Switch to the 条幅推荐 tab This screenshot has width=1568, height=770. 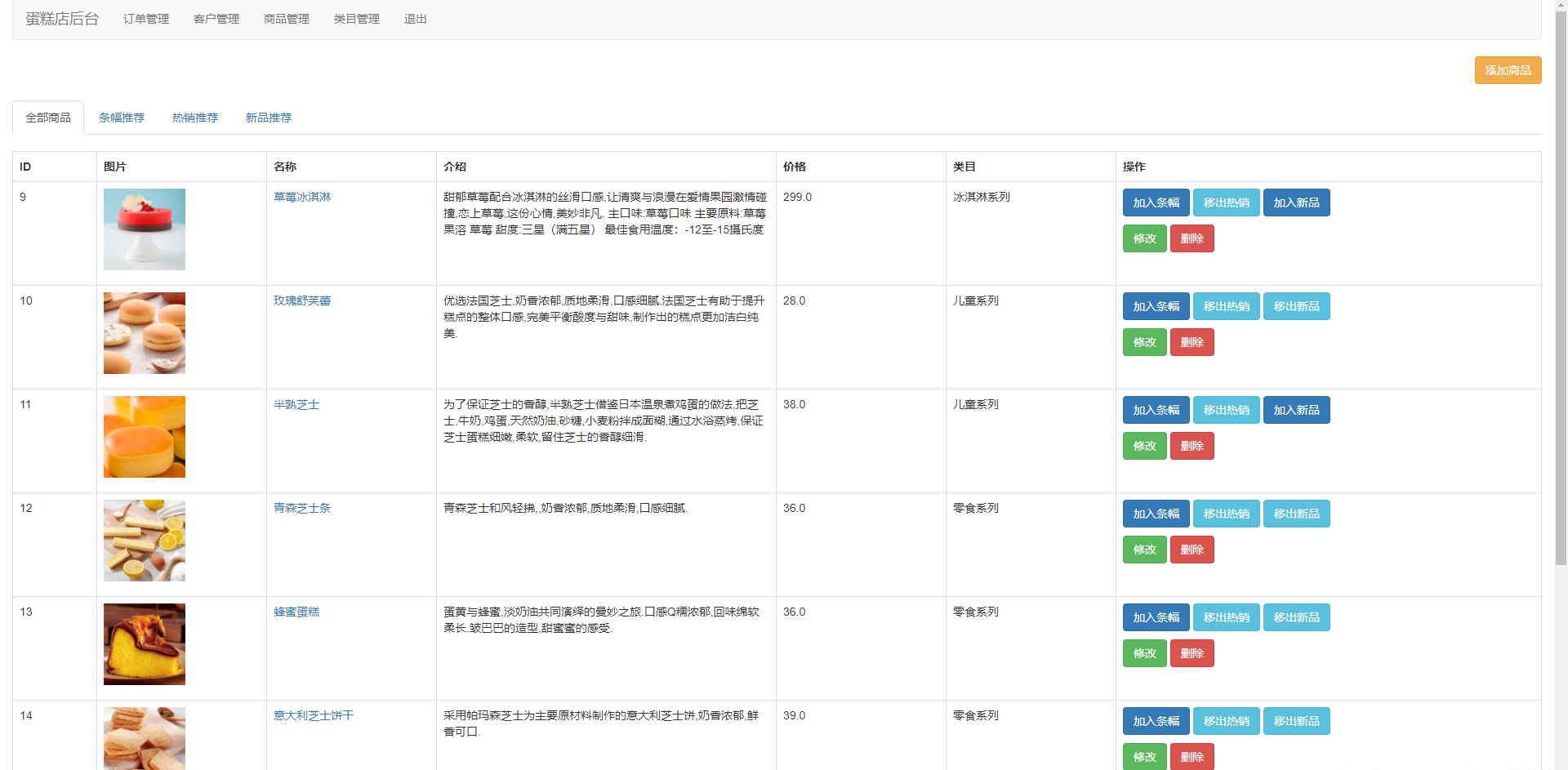point(121,117)
